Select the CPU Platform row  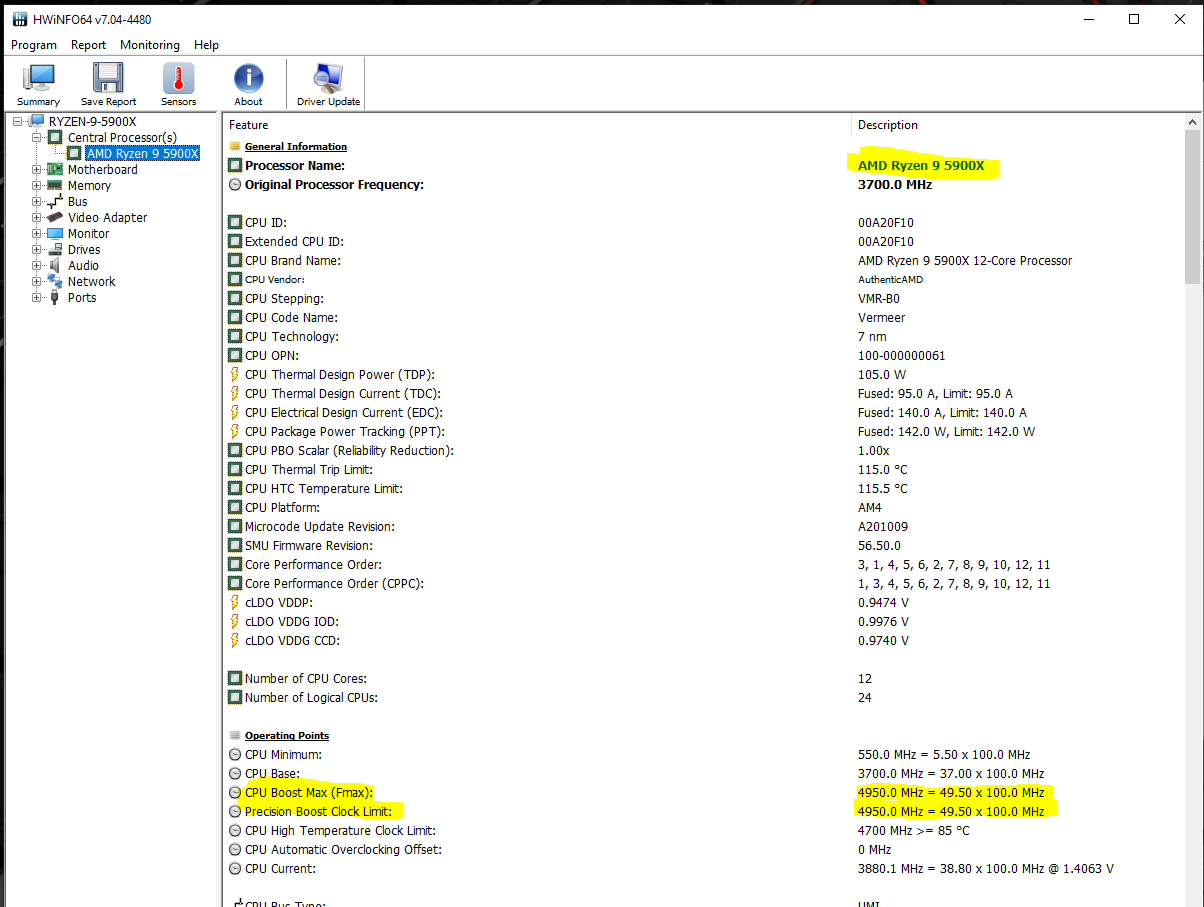point(704,507)
